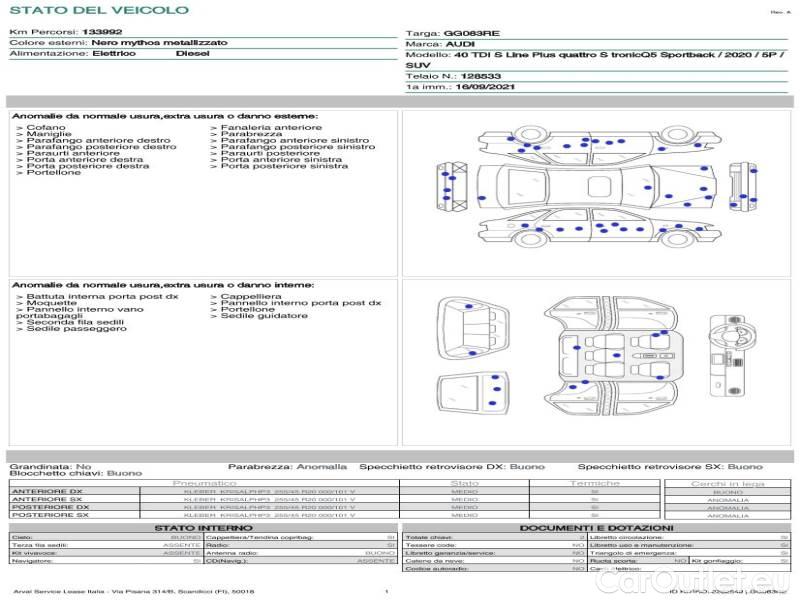
Task: Click 'Parafango posteriore sinistro' entry
Action: [297, 146]
